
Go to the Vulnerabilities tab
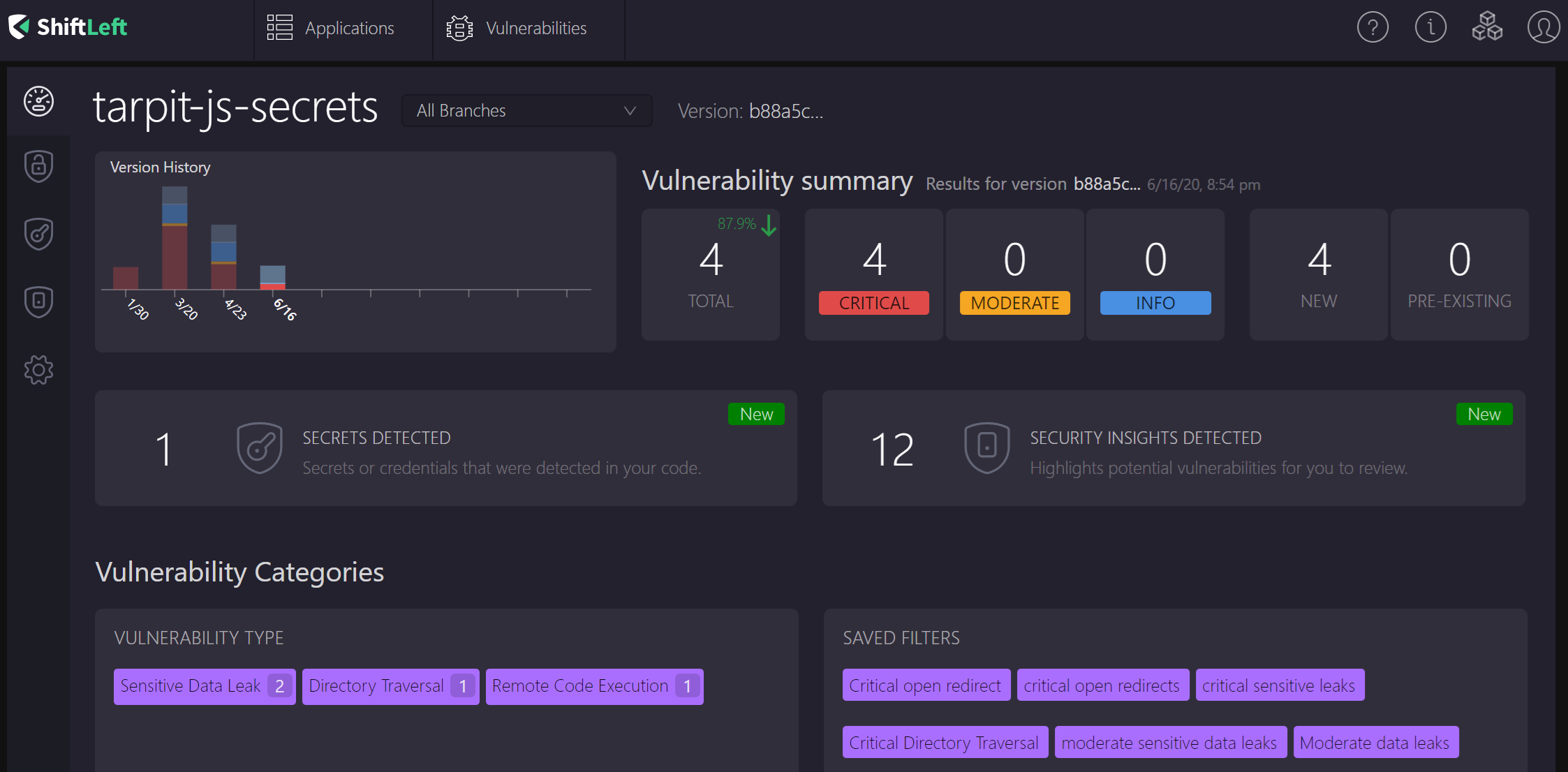click(x=529, y=29)
